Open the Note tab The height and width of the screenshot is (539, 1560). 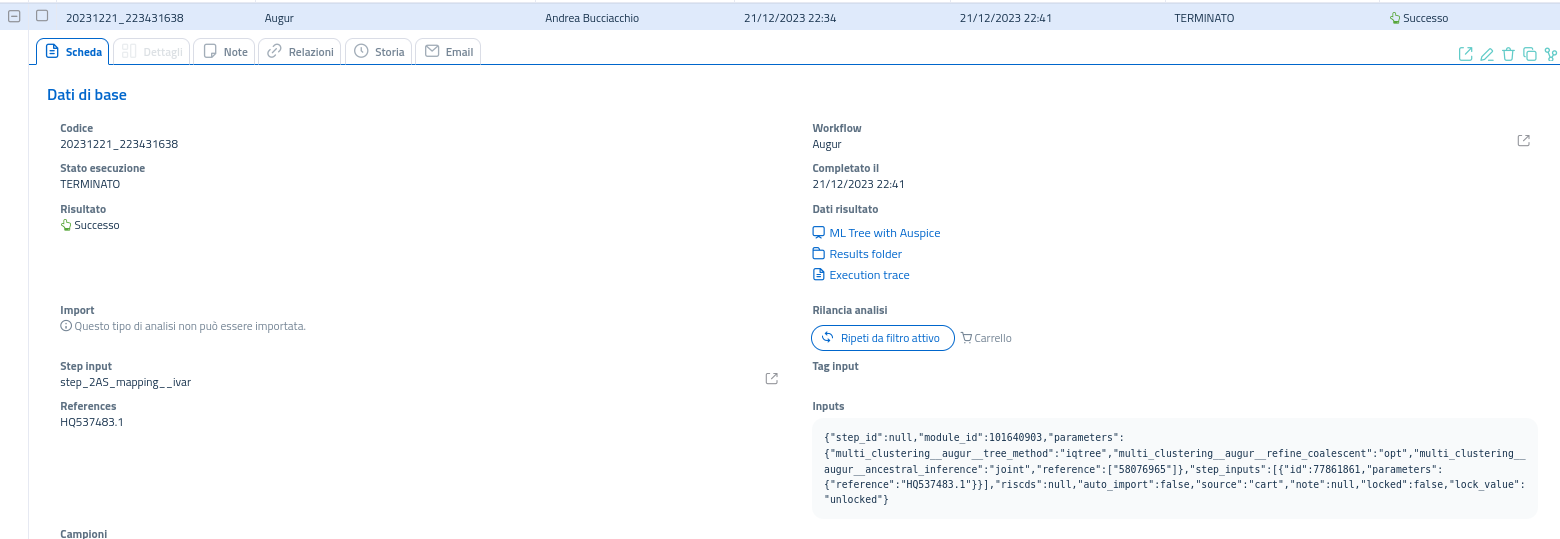click(x=225, y=52)
